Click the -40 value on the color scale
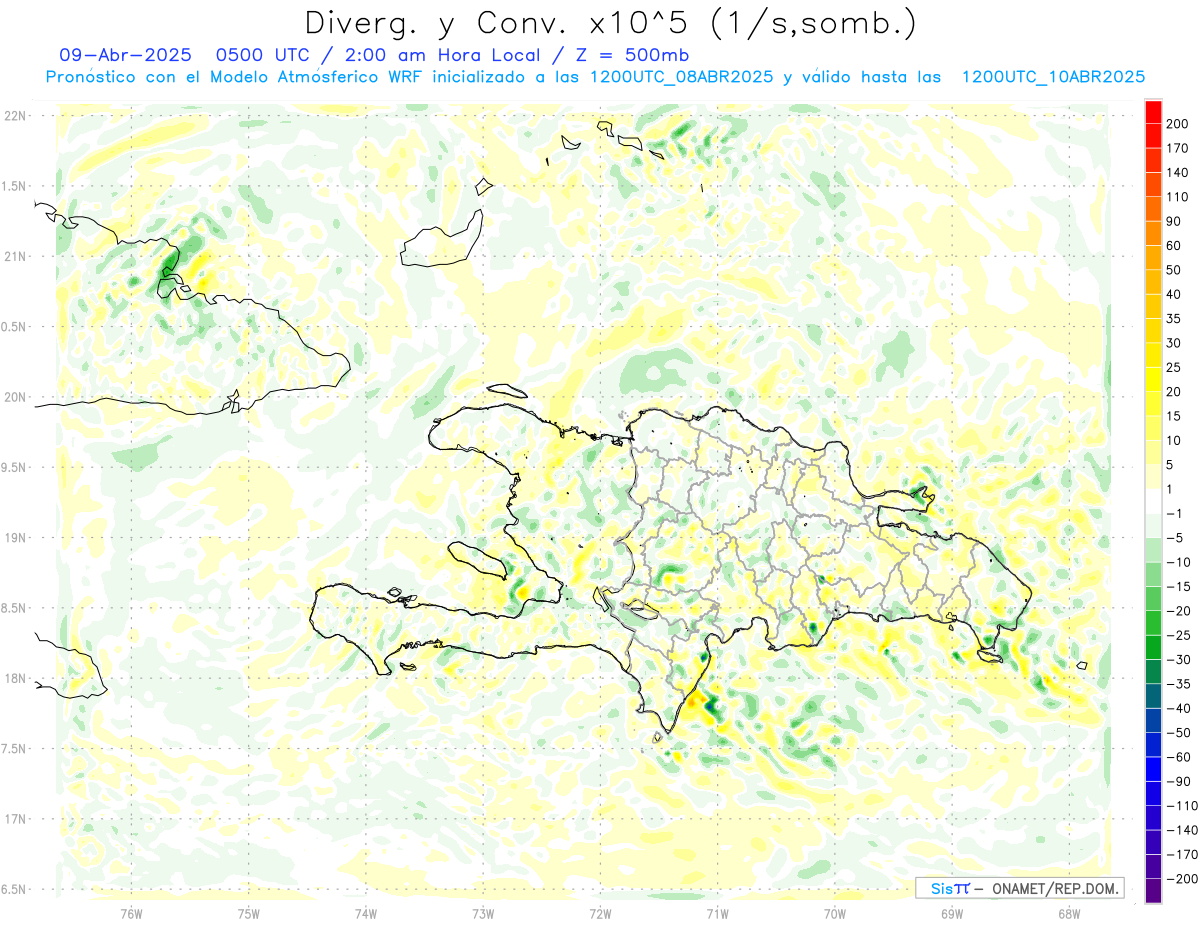 point(1178,708)
